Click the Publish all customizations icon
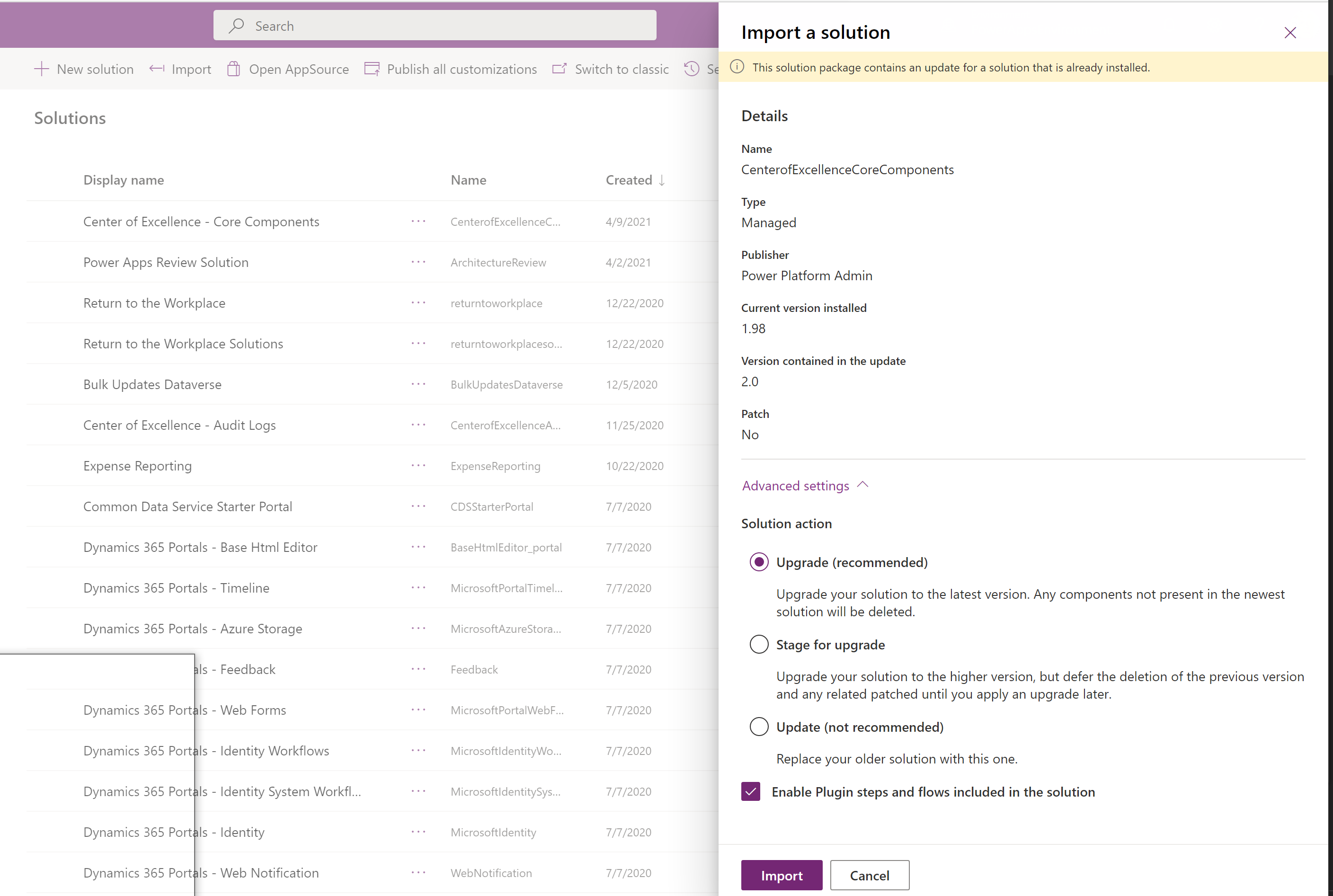1333x896 pixels. point(372,69)
